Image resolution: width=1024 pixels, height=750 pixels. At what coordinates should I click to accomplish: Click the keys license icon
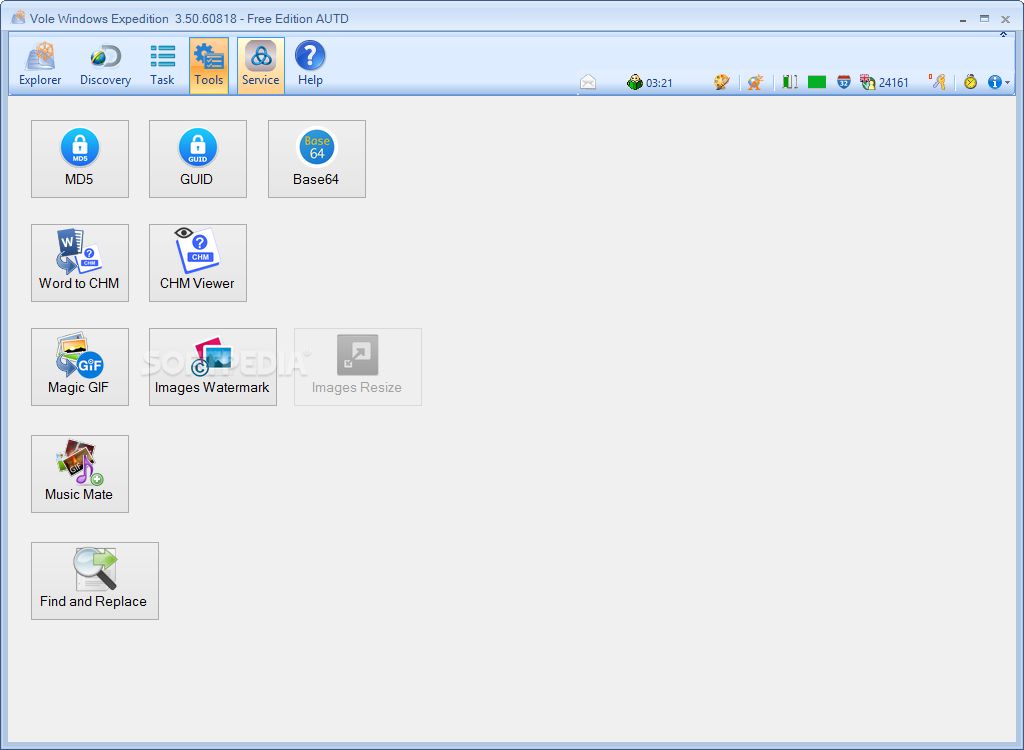tap(938, 82)
